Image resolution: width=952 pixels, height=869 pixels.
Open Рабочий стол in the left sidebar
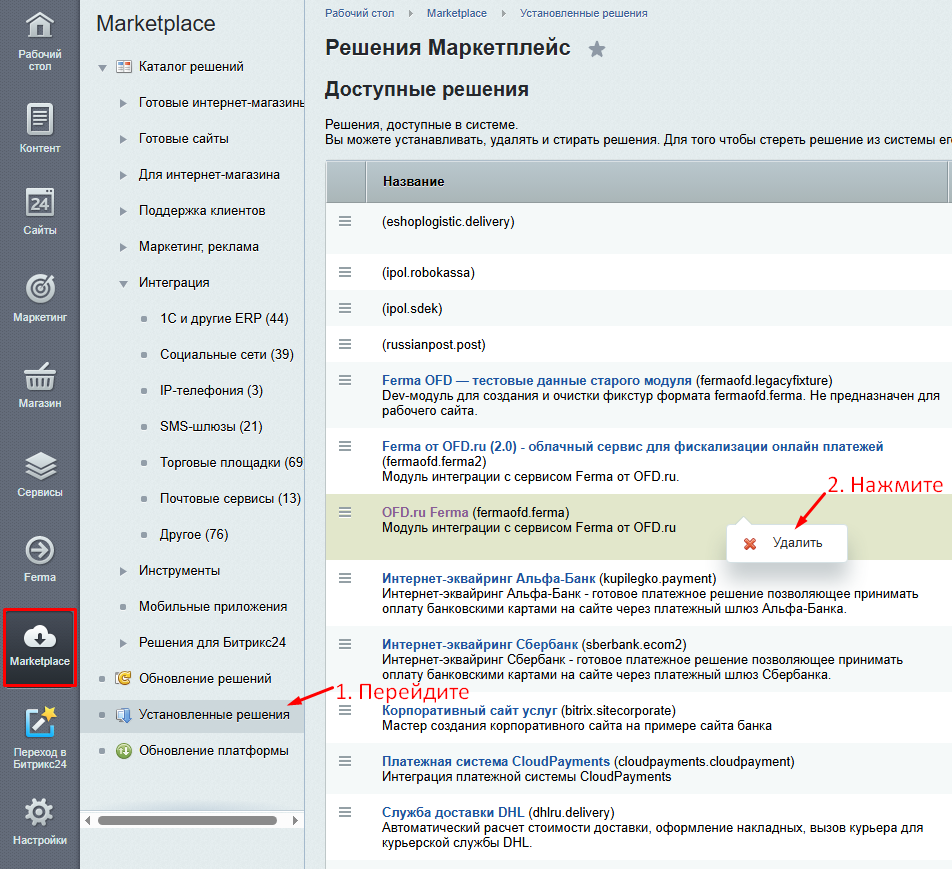click(x=39, y=41)
